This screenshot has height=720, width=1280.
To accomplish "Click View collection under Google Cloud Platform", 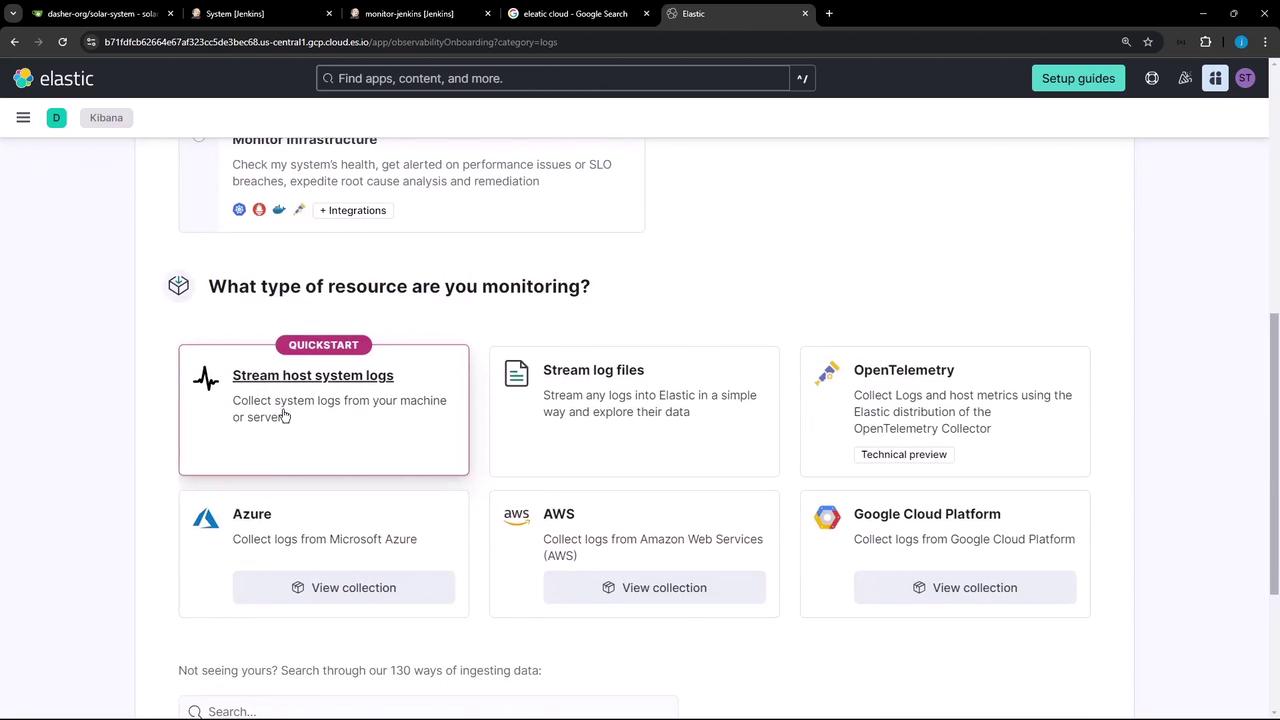I will pos(965,588).
